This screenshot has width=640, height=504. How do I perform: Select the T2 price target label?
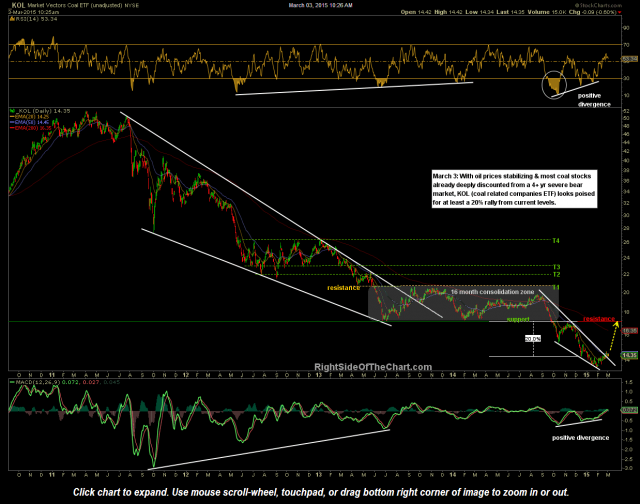click(556, 274)
